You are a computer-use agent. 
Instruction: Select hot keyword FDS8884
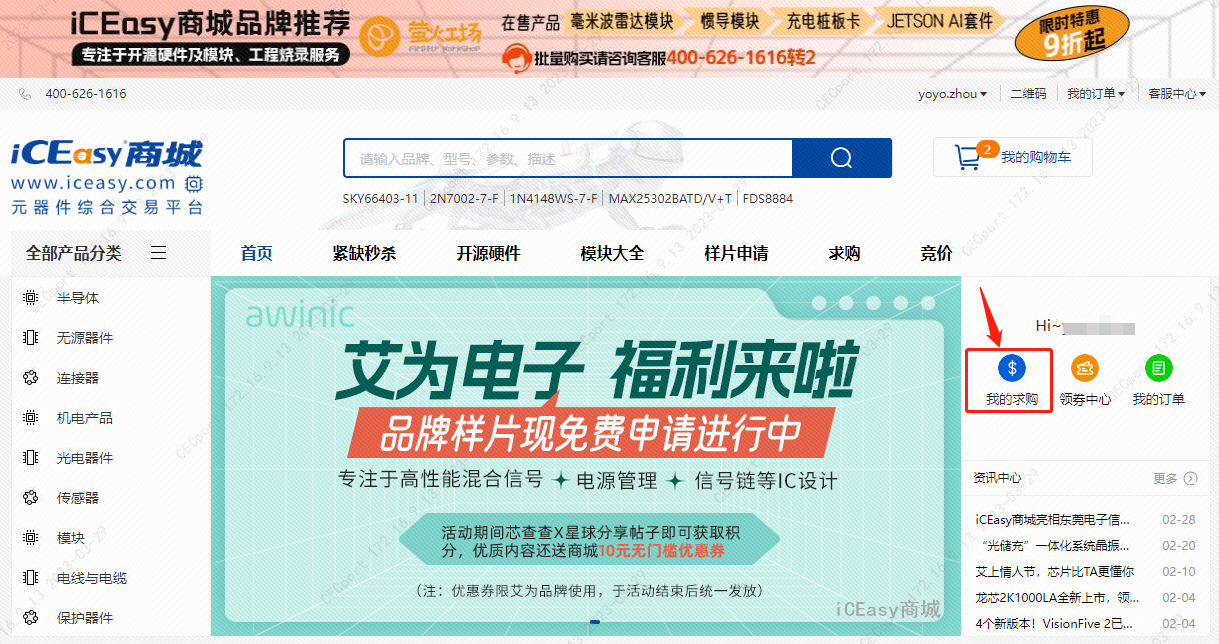[768, 199]
